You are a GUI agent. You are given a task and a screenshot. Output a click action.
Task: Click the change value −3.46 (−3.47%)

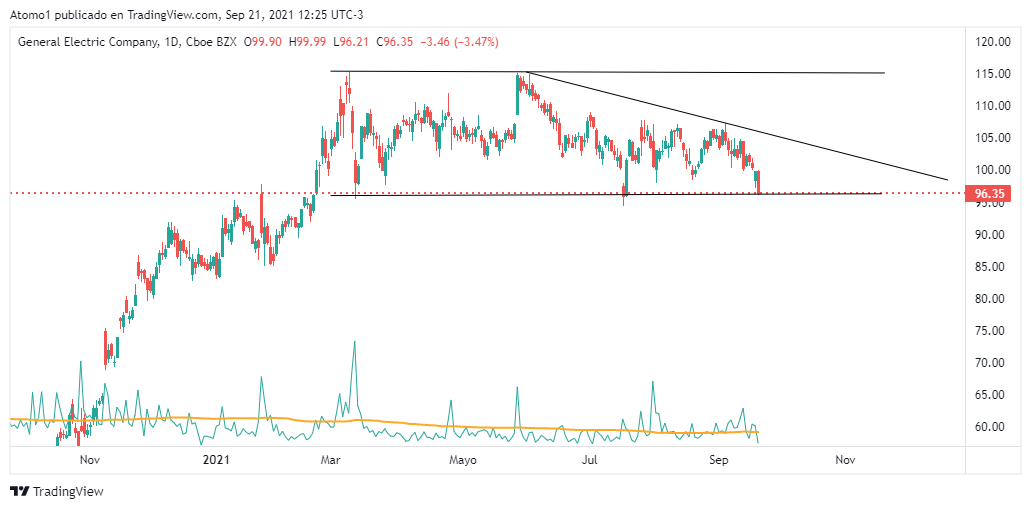pyautogui.click(x=459, y=42)
